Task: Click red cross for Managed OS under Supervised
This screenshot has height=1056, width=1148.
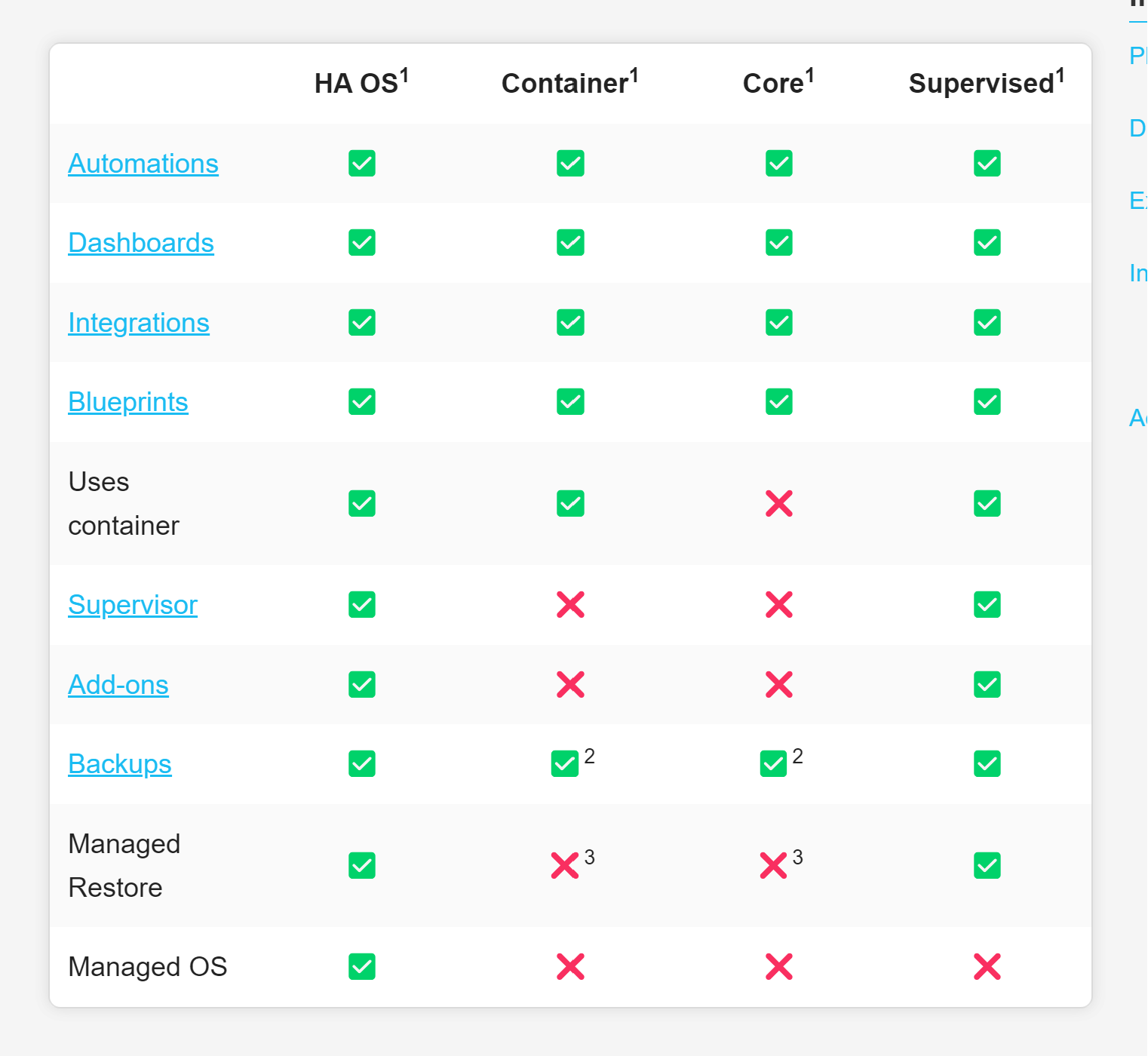Action: pyautogui.click(x=987, y=967)
